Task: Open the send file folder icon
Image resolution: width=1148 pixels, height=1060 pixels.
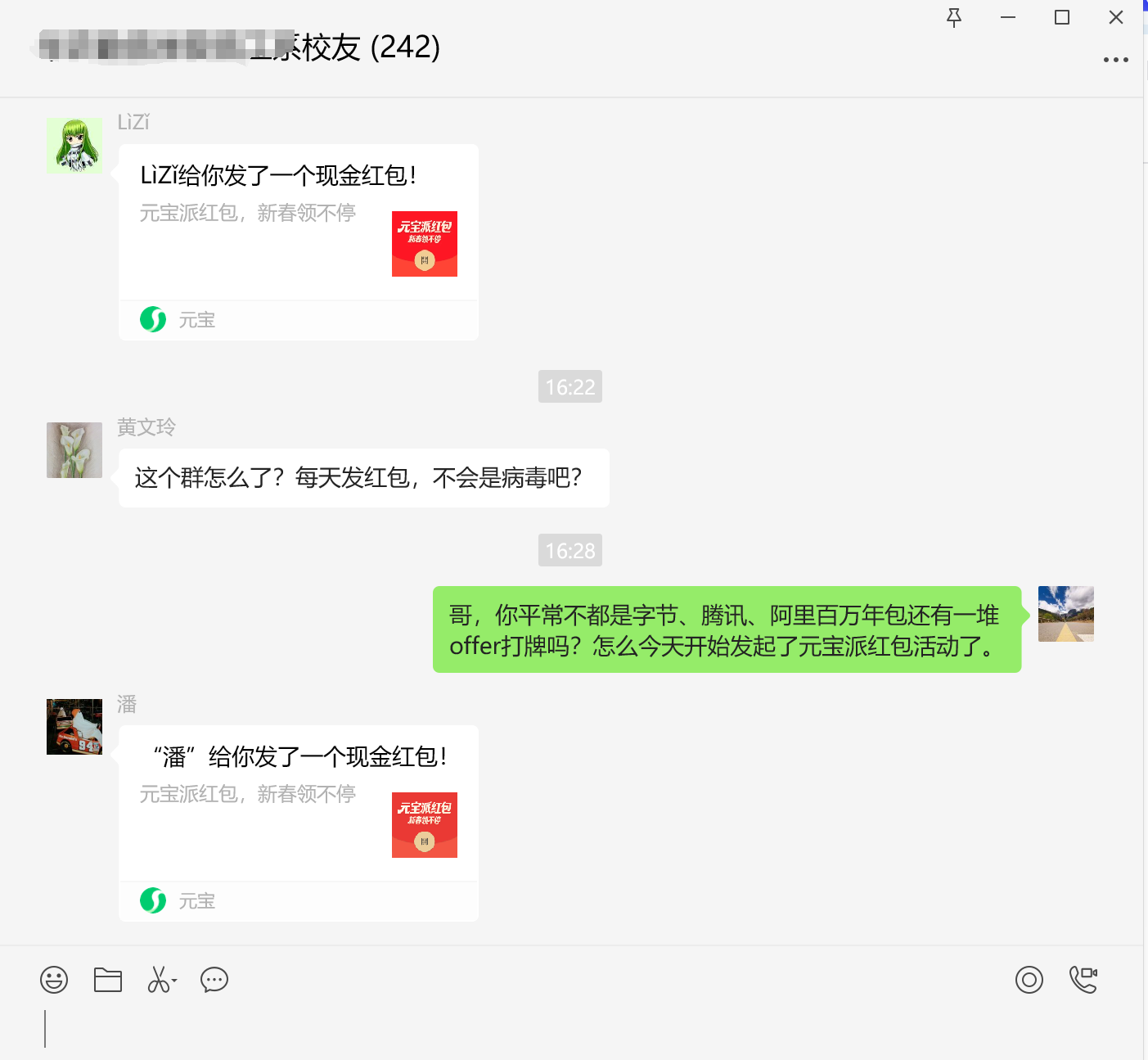Action: [108, 980]
